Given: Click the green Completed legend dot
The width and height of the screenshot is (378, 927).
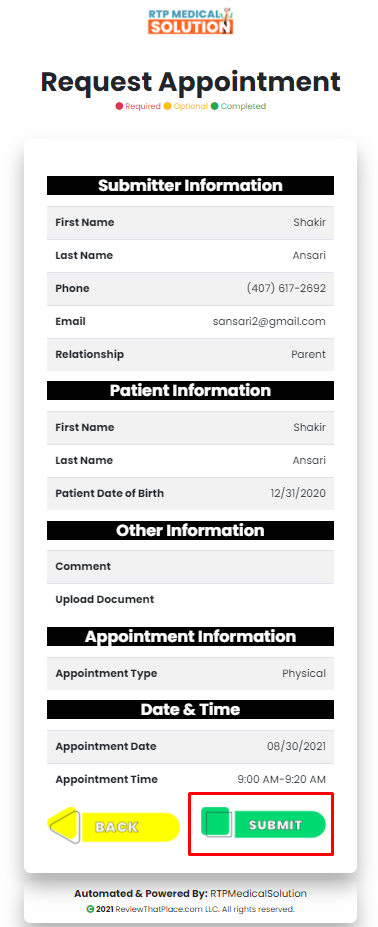Looking at the screenshot, I should click(215, 106).
